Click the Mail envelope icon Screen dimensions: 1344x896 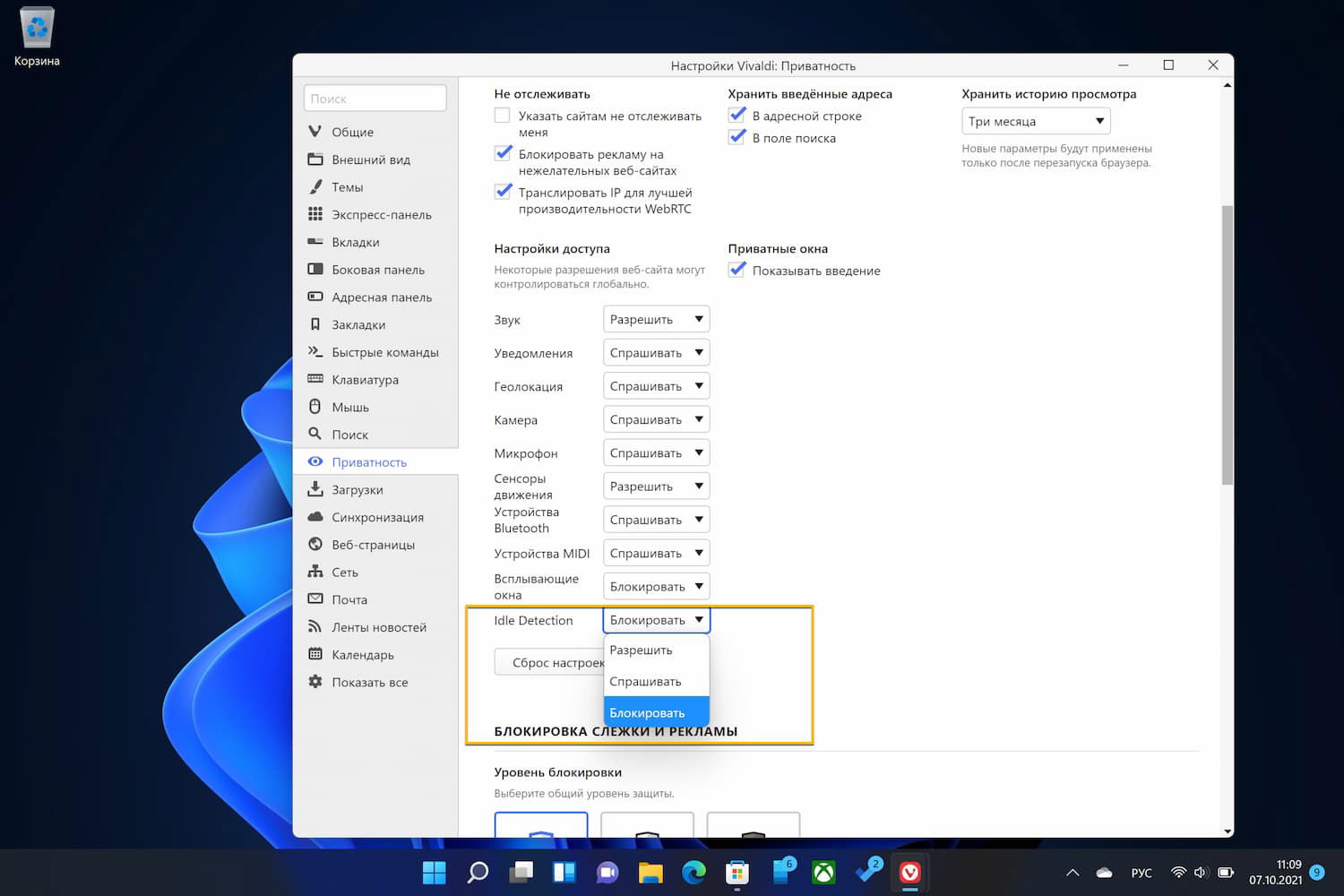(x=315, y=599)
